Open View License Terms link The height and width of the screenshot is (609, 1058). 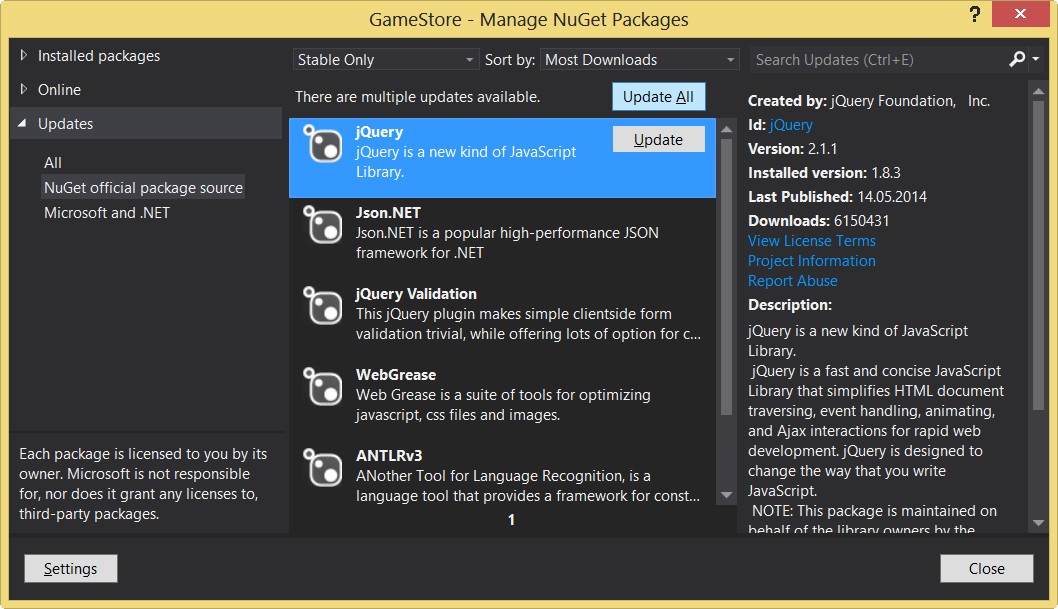812,241
